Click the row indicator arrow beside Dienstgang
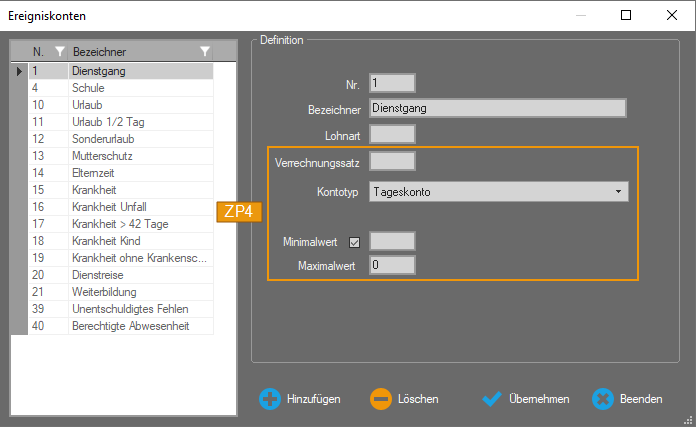This screenshot has height=427, width=696. coord(19,71)
